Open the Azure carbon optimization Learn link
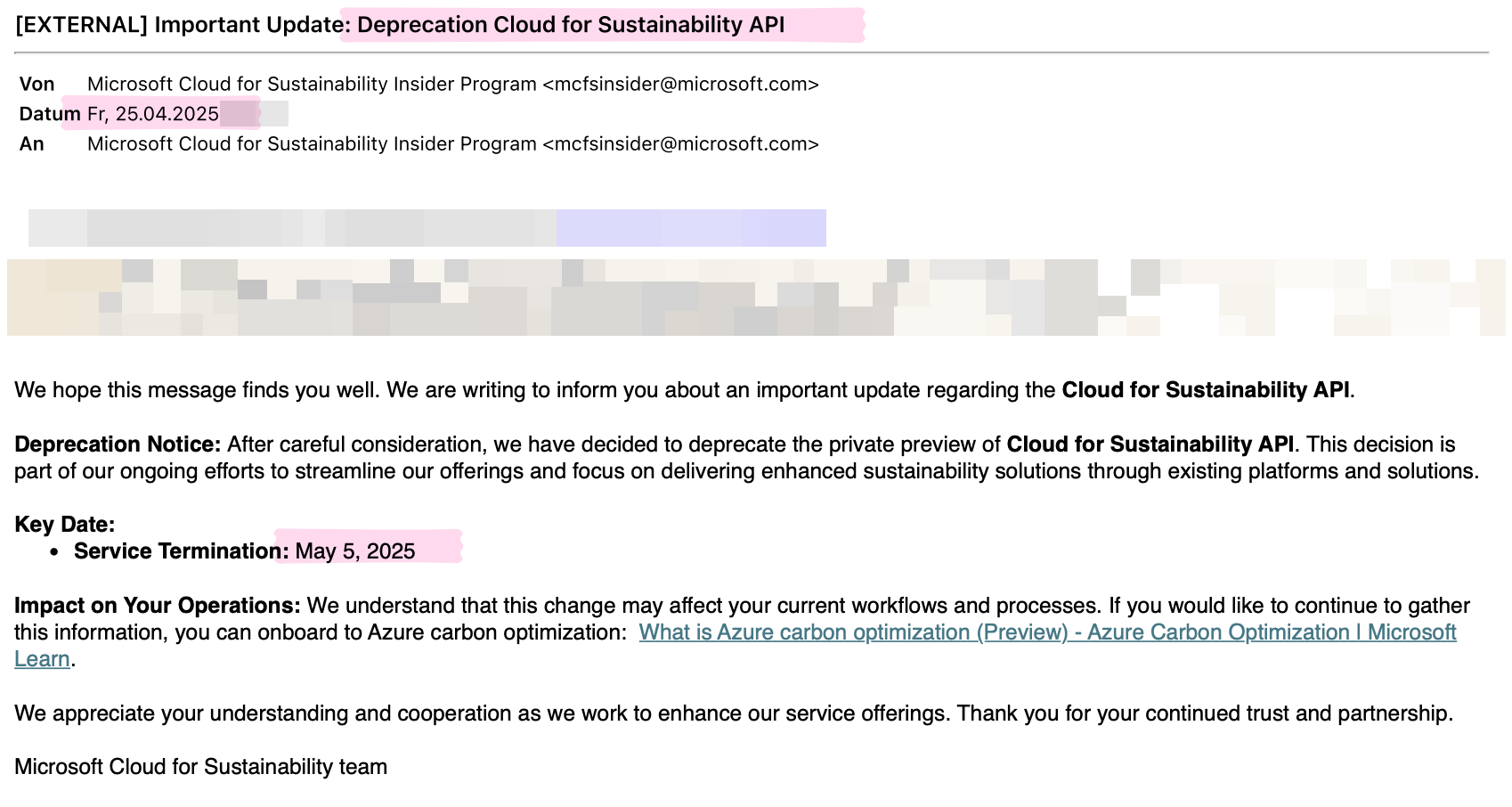1512x807 pixels. (x=1047, y=632)
